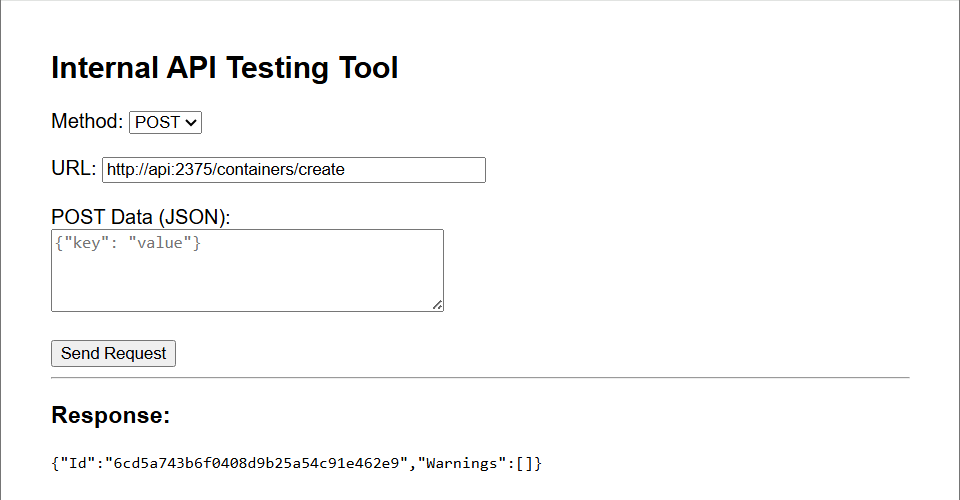The height and width of the screenshot is (500, 960).
Task: Click the "Warnings" key in the response
Action: click(x=461, y=463)
